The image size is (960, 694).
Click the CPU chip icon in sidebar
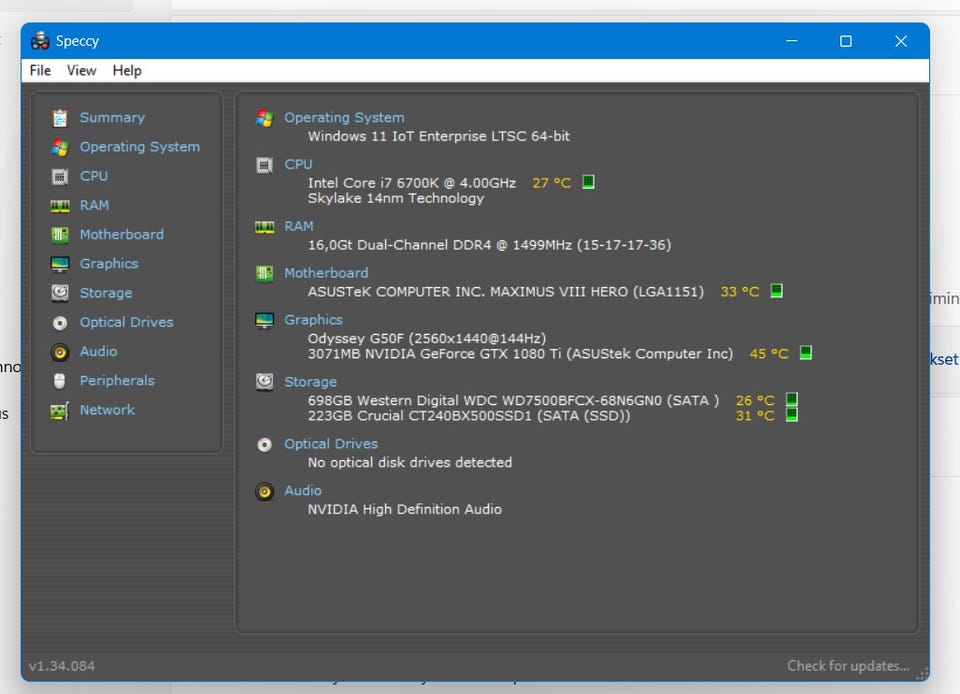point(59,177)
